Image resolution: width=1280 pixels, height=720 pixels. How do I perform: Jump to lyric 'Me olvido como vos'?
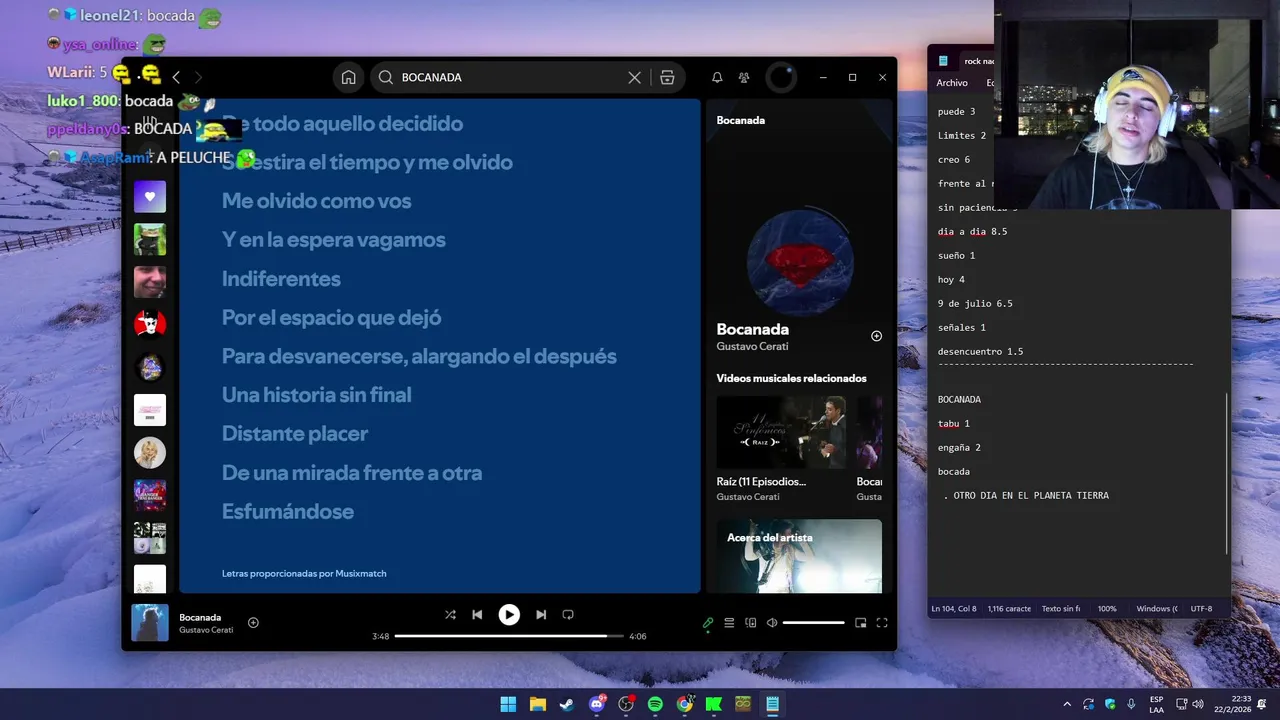(x=317, y=201)
